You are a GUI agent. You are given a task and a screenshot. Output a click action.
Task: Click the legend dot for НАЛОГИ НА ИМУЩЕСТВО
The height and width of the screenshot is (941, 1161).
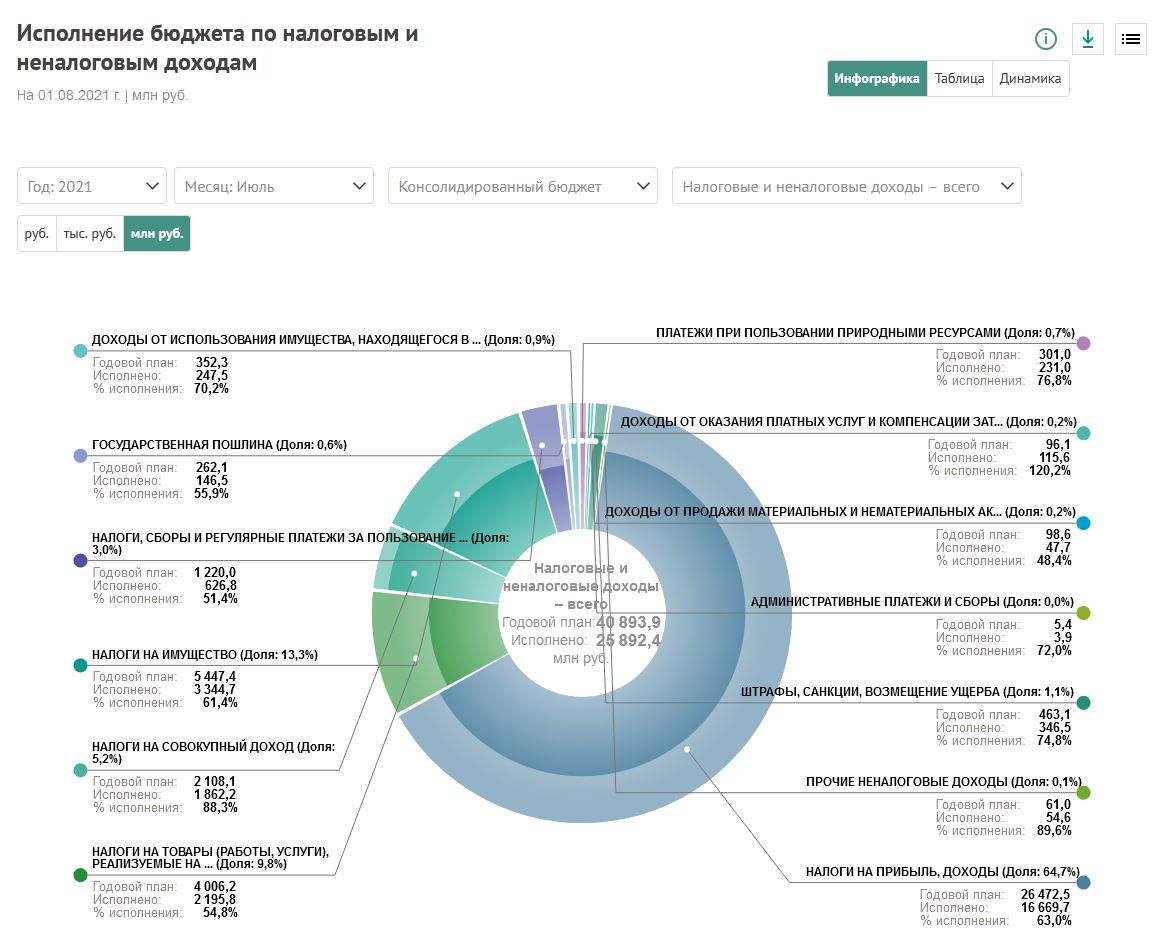click(79, 664)
